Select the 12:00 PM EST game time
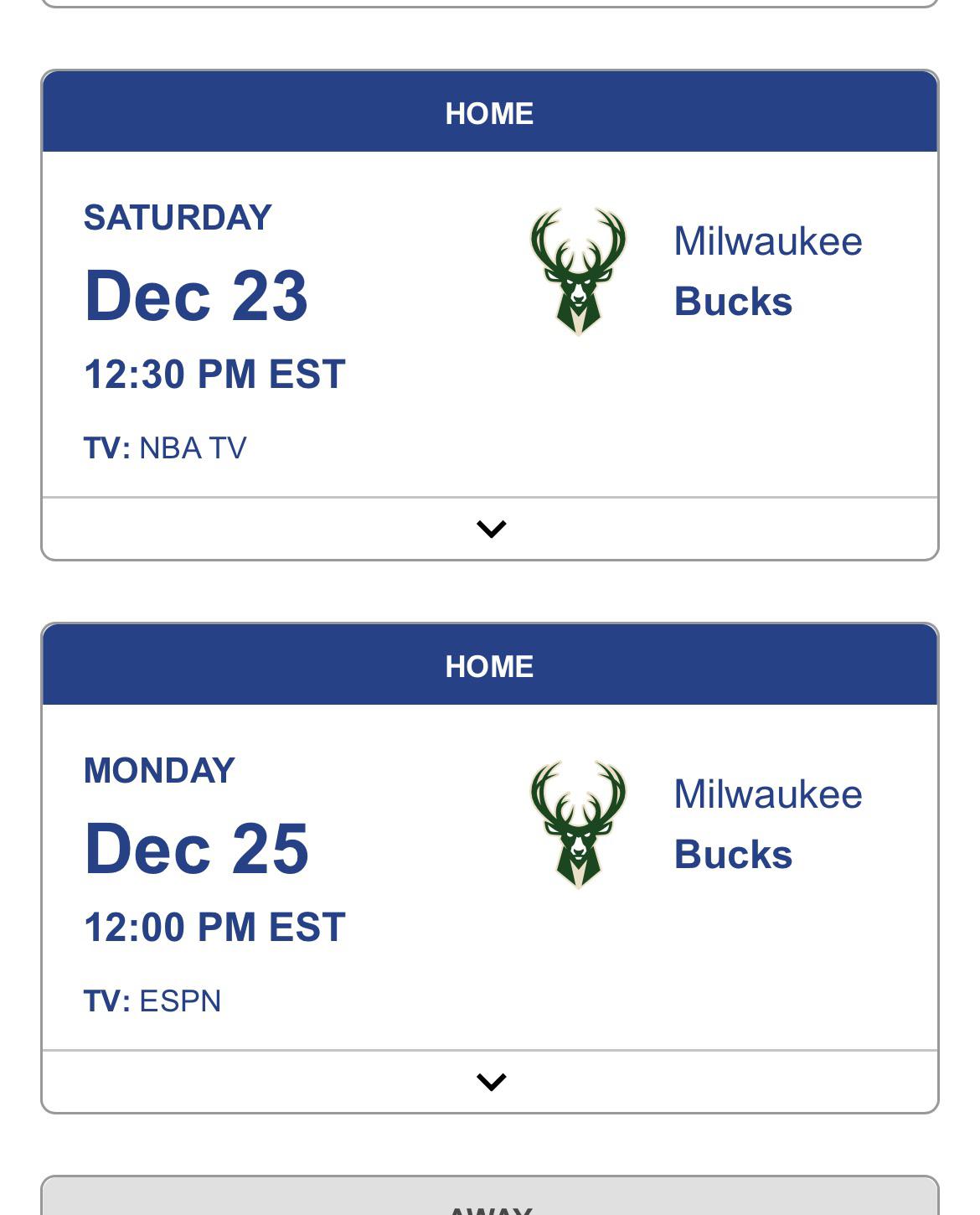Viewport: 980px width, 1215px height. tap(214, 927)
